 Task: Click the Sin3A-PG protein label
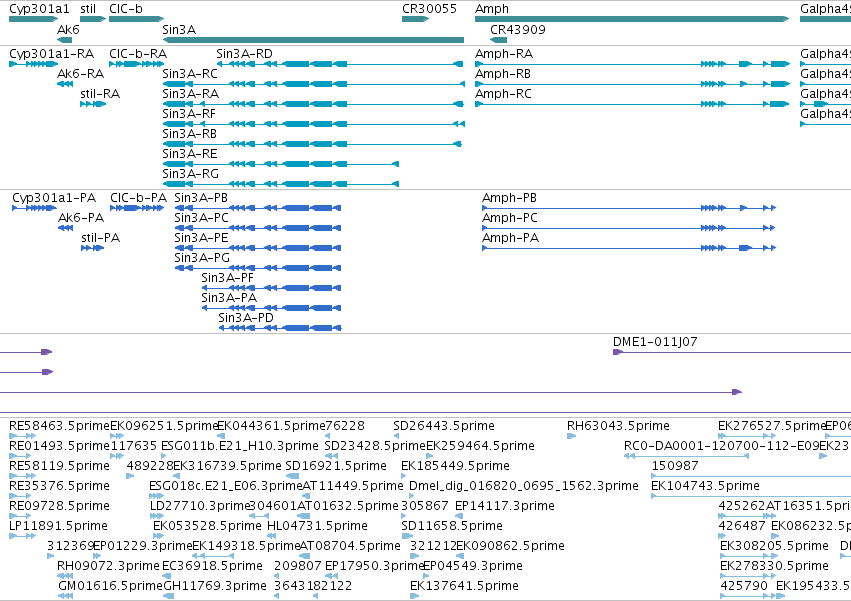(x=202, y=258)
